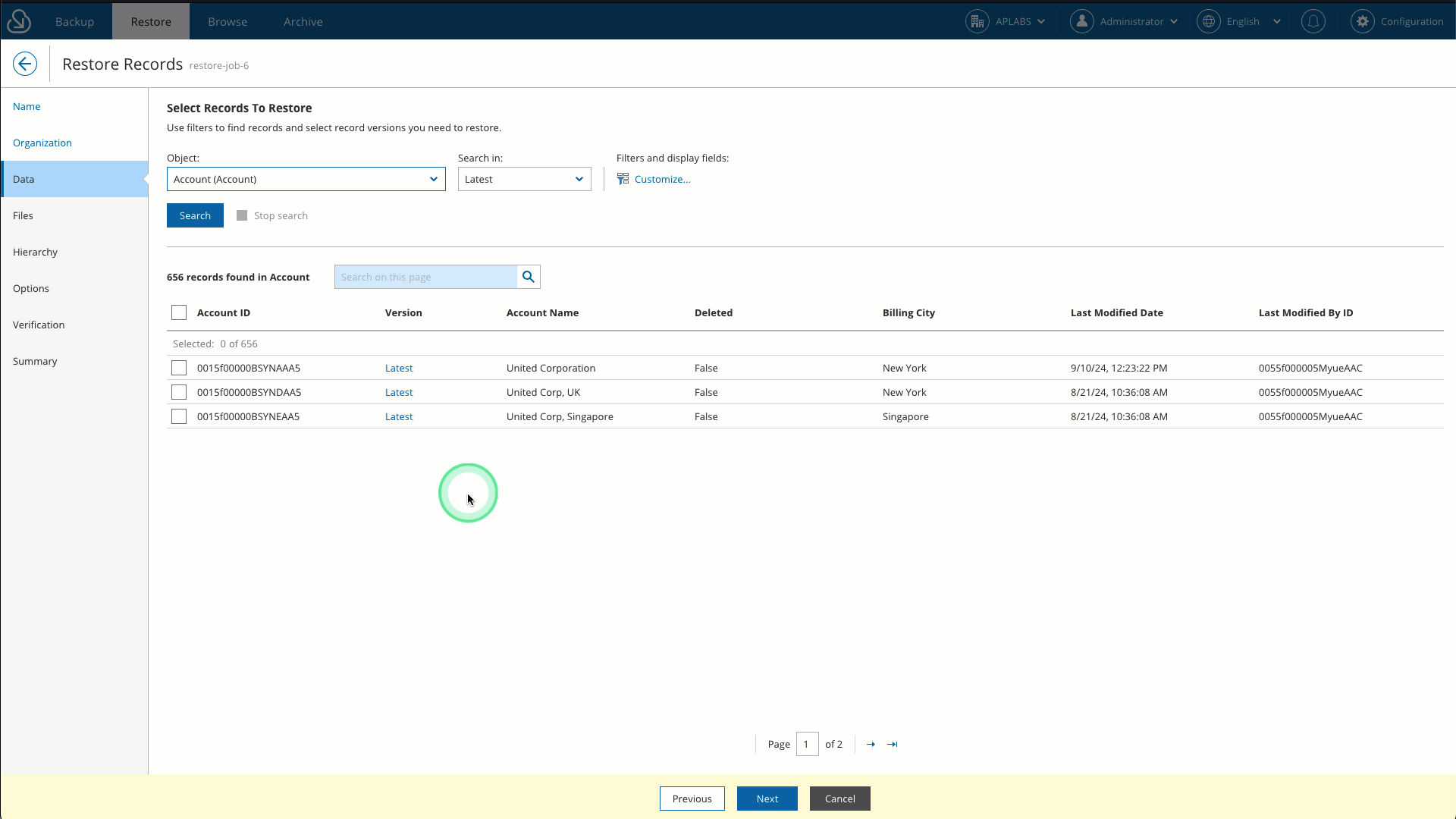
Task: Click Account ID 0015f00000BSYNEAA5
Action: point(248,416)
